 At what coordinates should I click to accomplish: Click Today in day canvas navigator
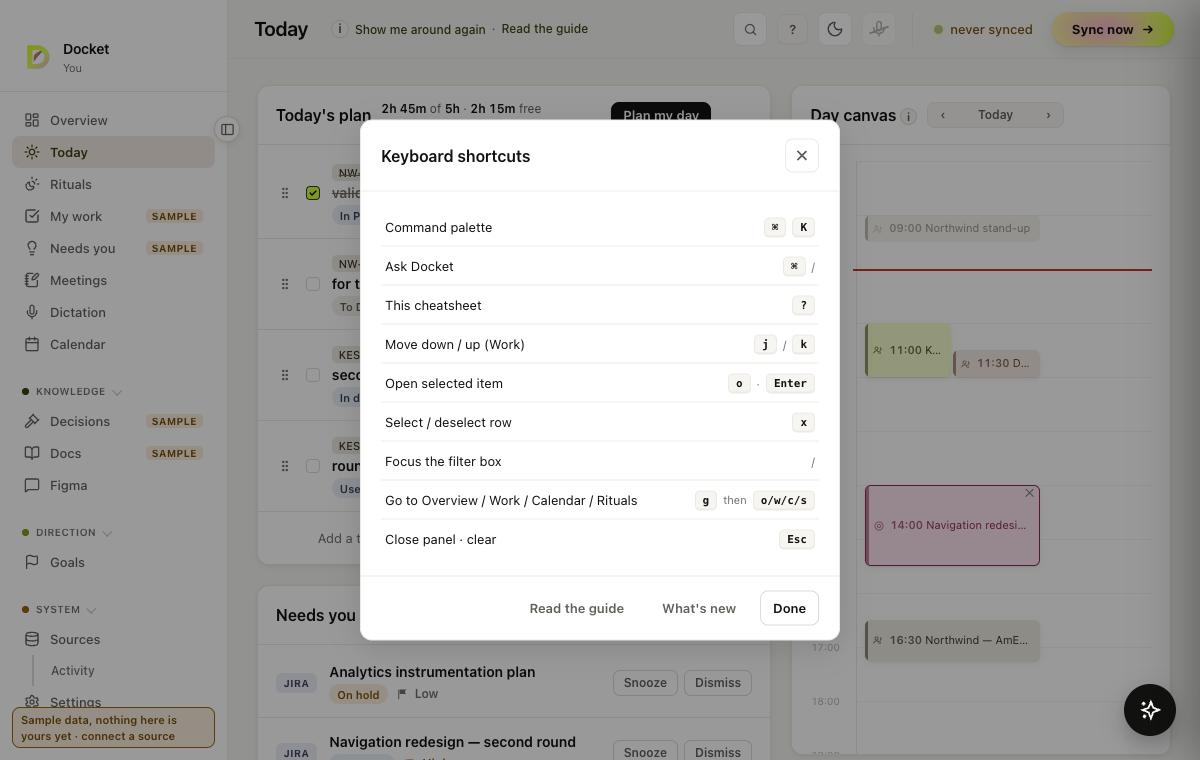995,115
